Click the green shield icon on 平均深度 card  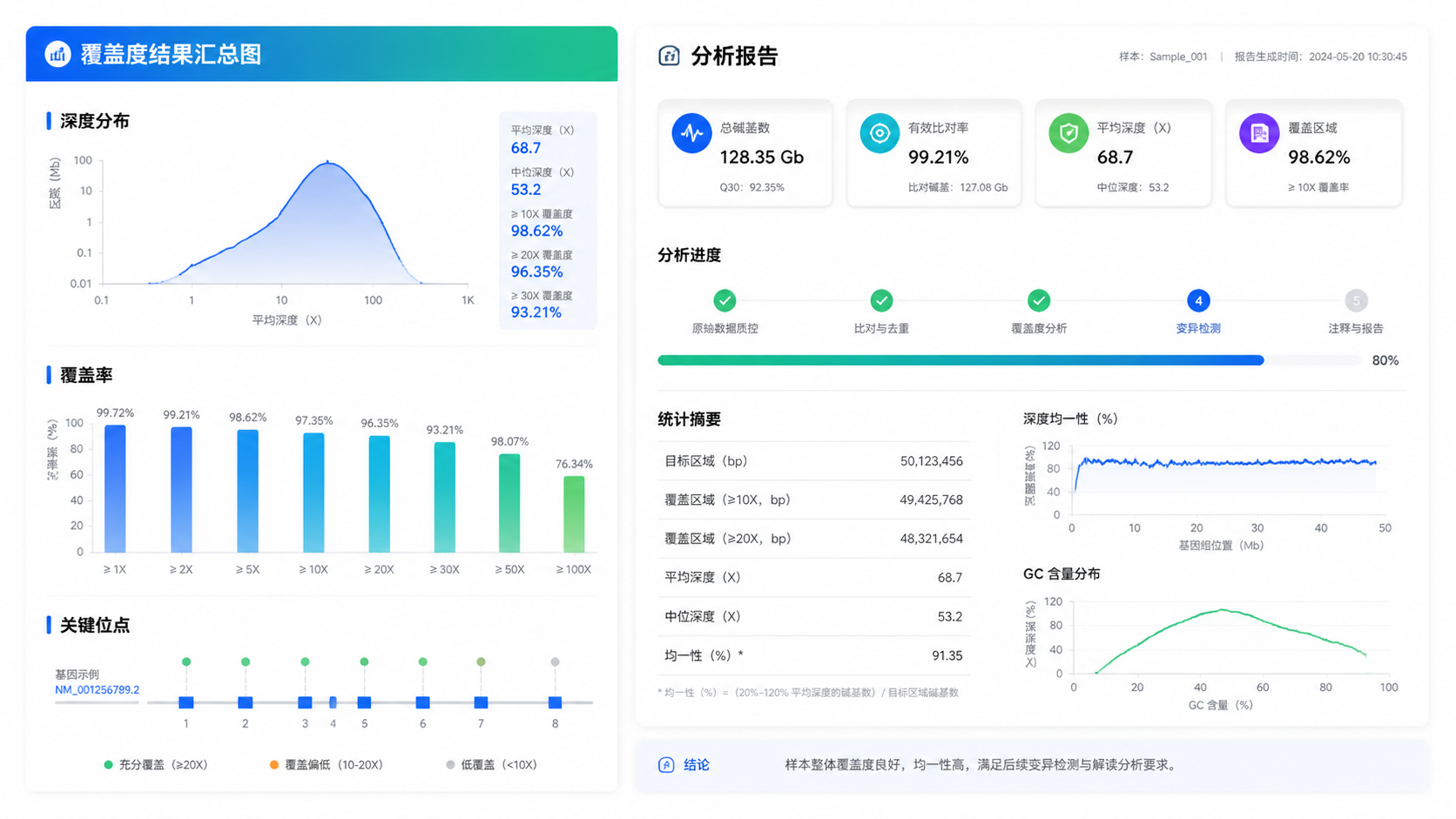click(x=1068, y=133)
